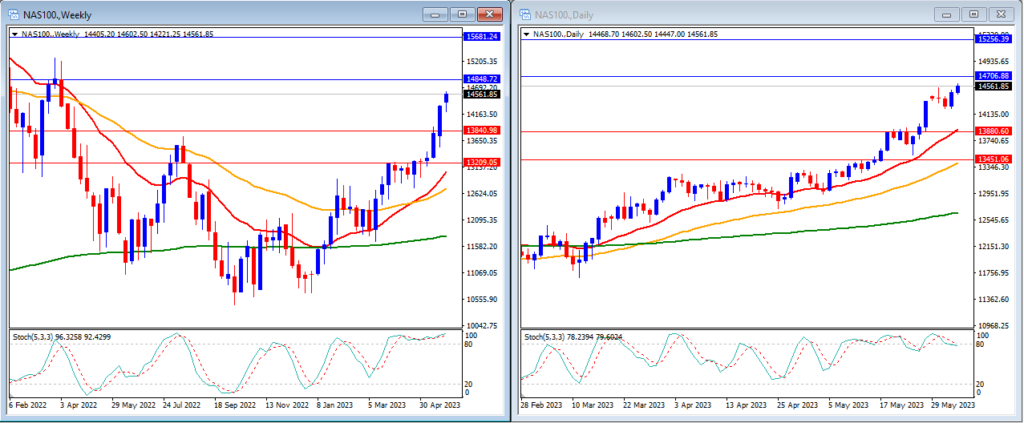The height and width of the screenshot is (423, 1024).
Task: Close the NAS100 Daily chart window
Action: (1000, 14)
